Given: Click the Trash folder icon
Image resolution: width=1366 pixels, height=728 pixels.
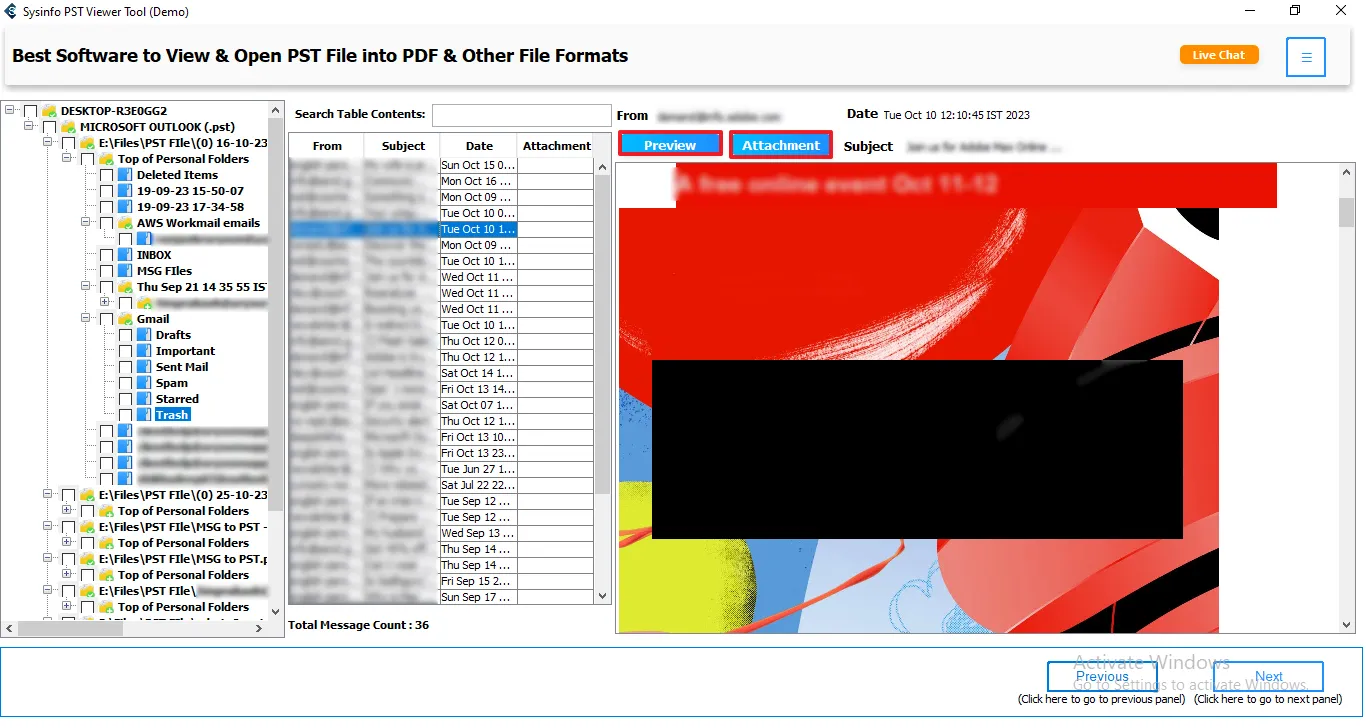Looking at the screenshot, I should [144, 415].
